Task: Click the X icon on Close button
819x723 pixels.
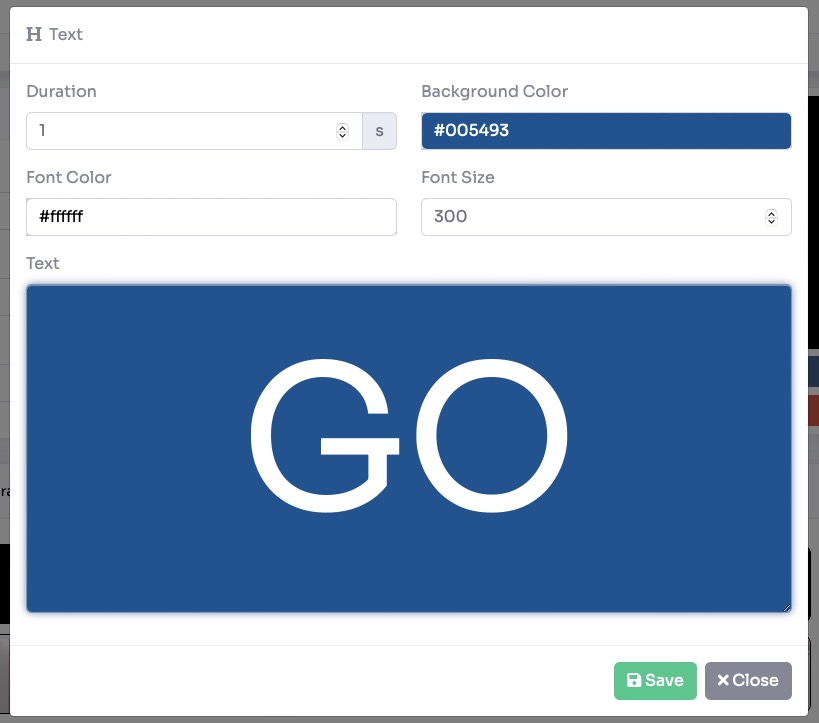Action: (723, 681)
